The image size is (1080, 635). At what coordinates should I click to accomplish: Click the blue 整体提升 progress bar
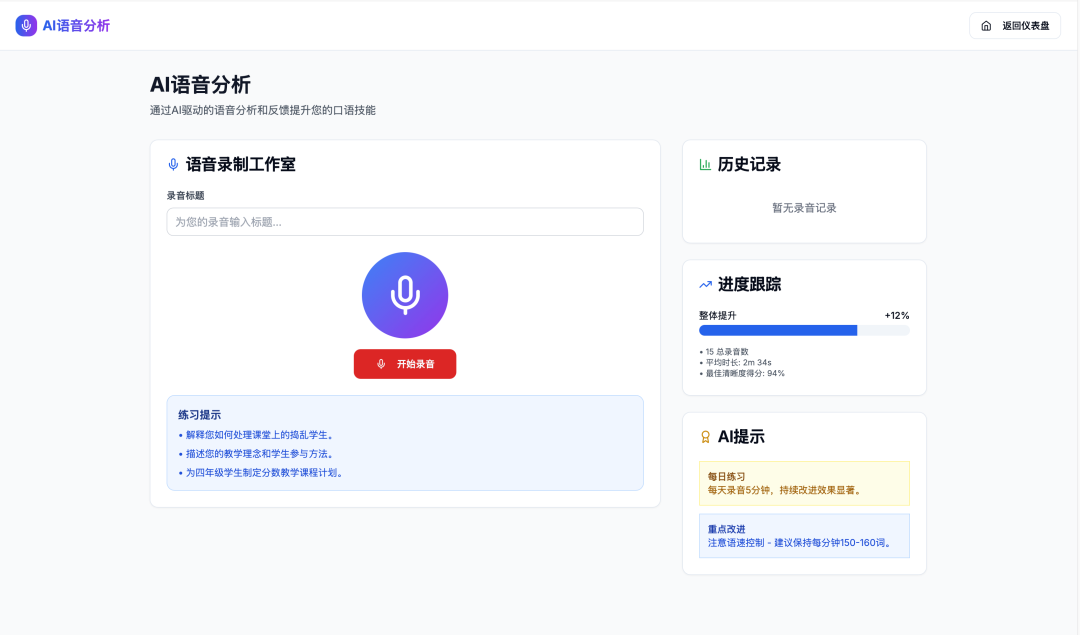point(778,330)
